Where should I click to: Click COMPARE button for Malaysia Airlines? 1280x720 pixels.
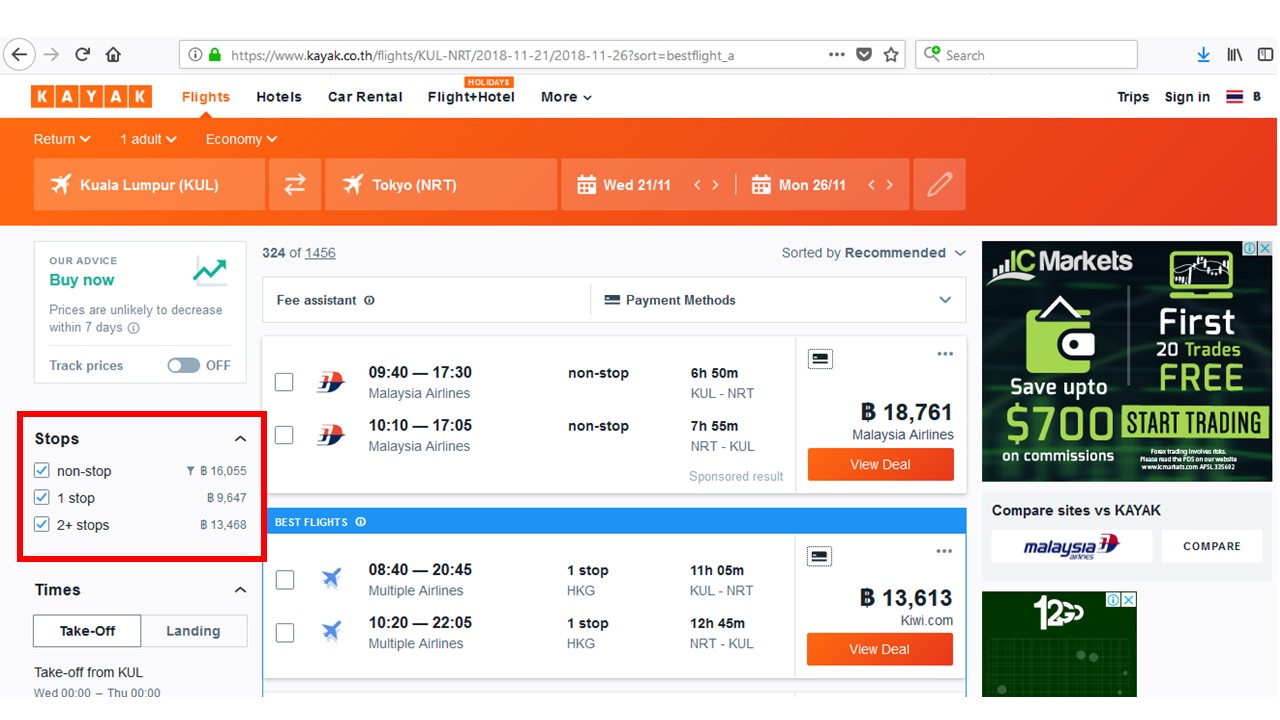[1212, 546]
